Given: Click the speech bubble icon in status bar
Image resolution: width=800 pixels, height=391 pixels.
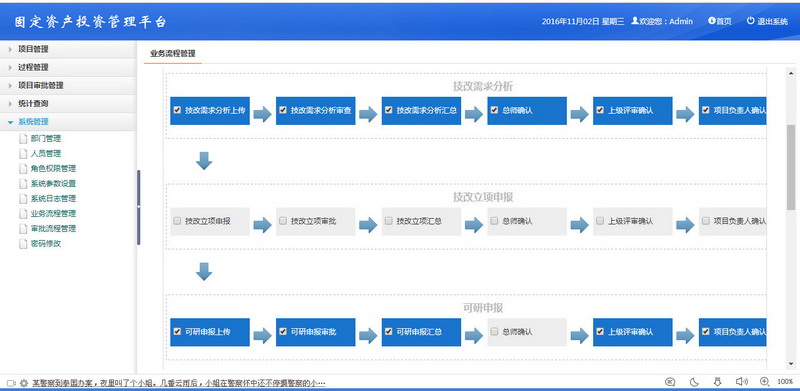Looking at the screenshot, I should pos(670,381).
